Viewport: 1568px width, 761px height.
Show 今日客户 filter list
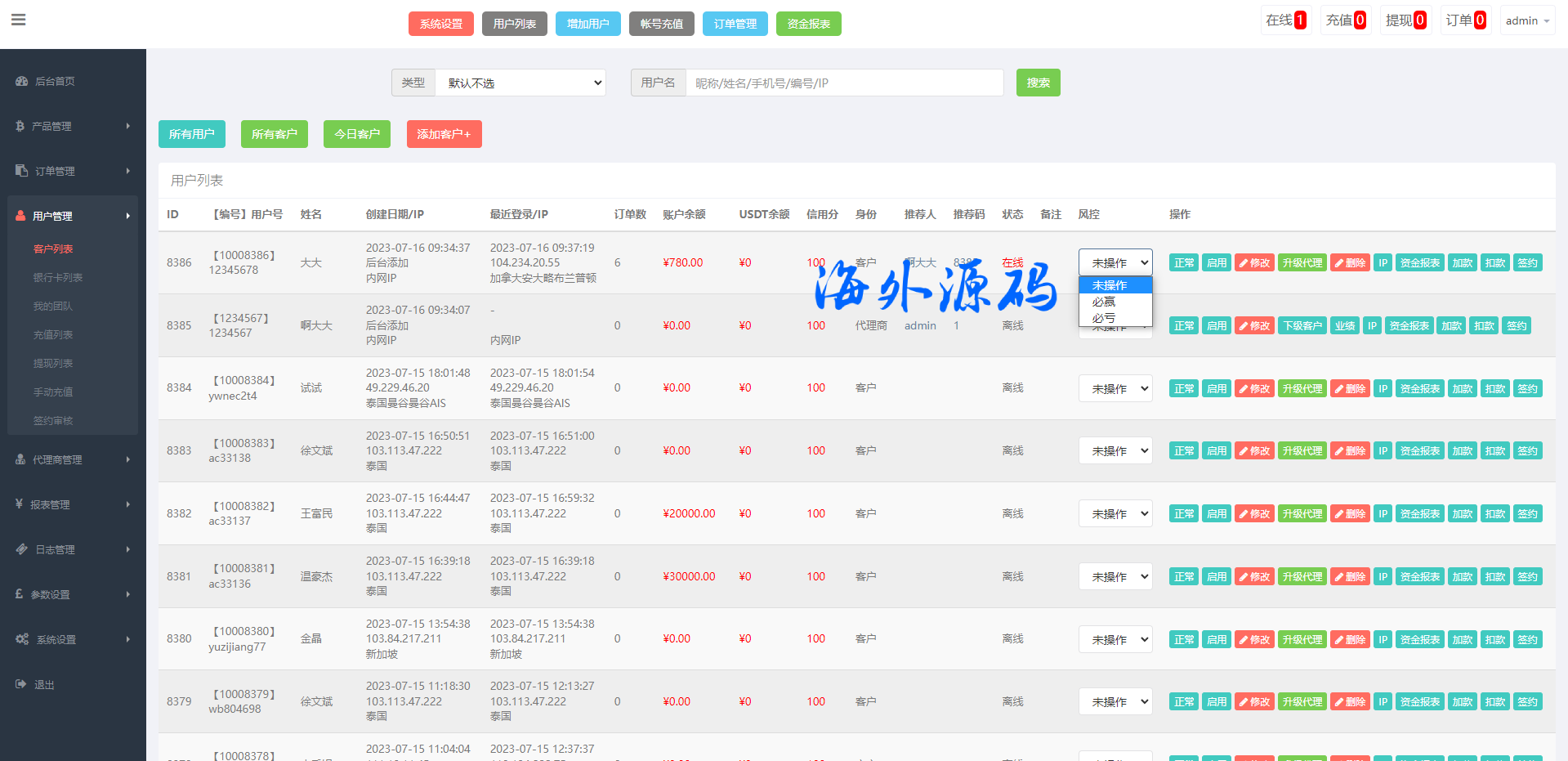(x=356, y=134)
